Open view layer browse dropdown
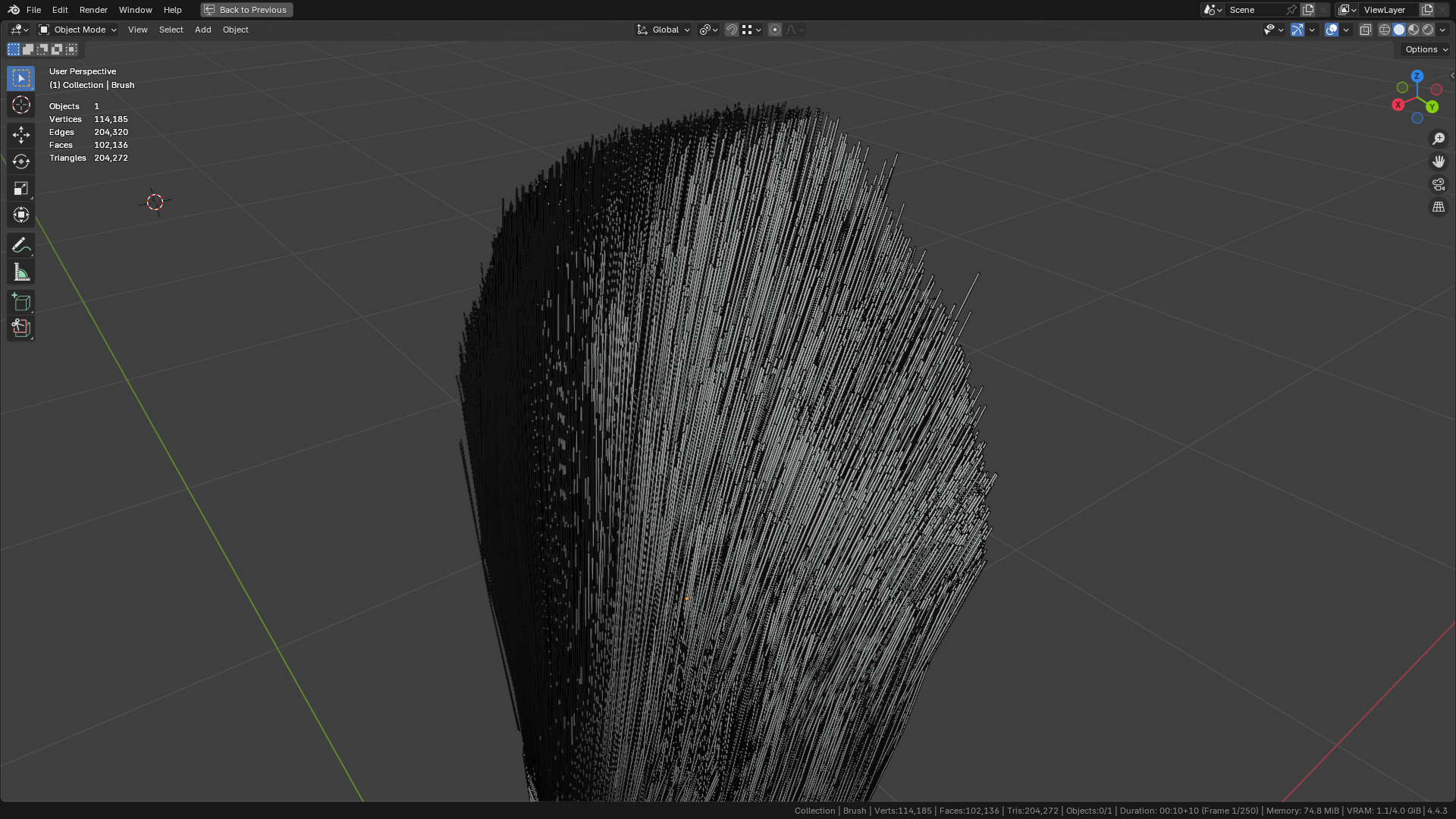1456x819 pixels. (x=1347, y=10)
